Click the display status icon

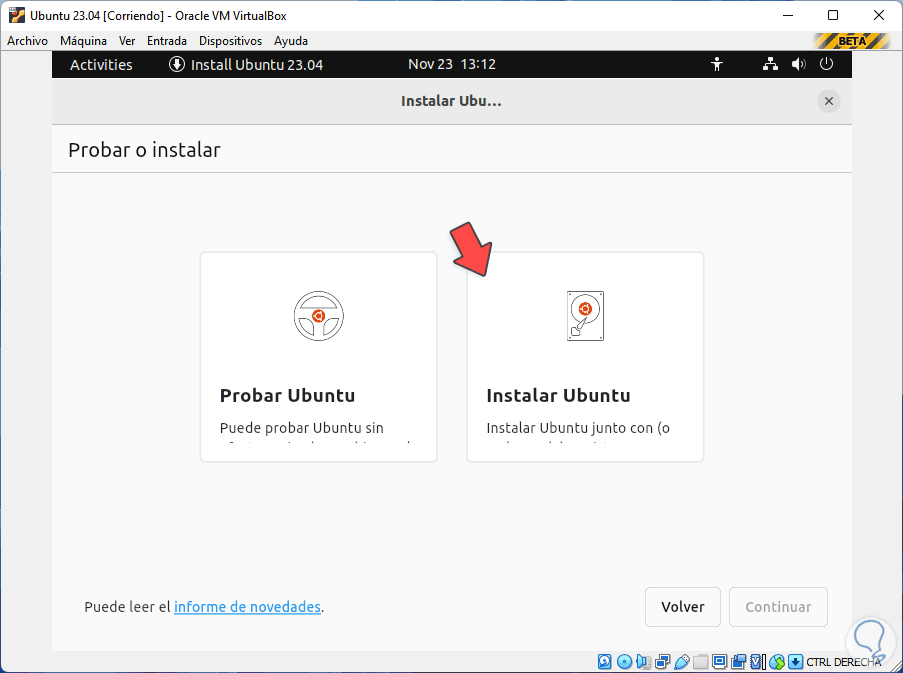coord(719,661)
